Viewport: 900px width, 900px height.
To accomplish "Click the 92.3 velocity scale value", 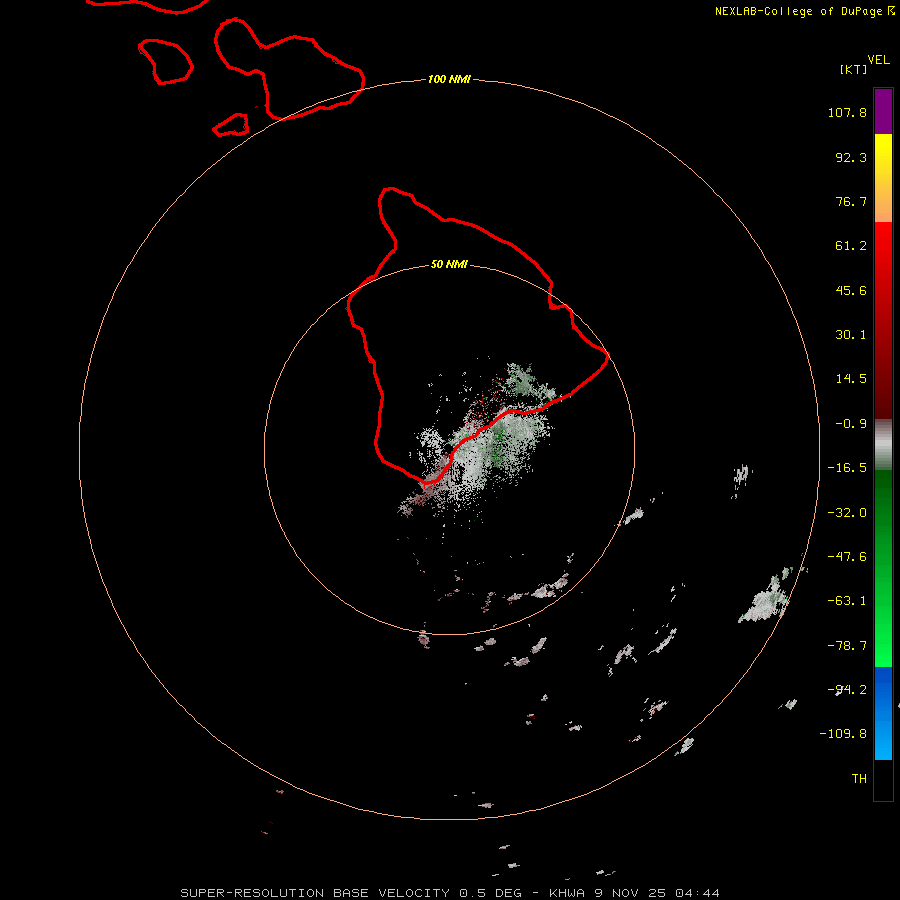I will pyautogui.click(x=851, y=157).
